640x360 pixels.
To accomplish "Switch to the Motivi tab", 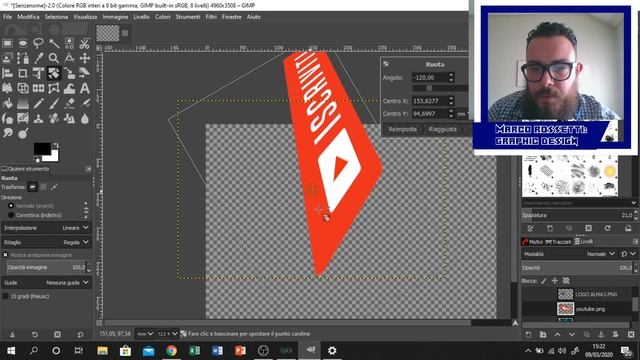I will coord(533,242).
